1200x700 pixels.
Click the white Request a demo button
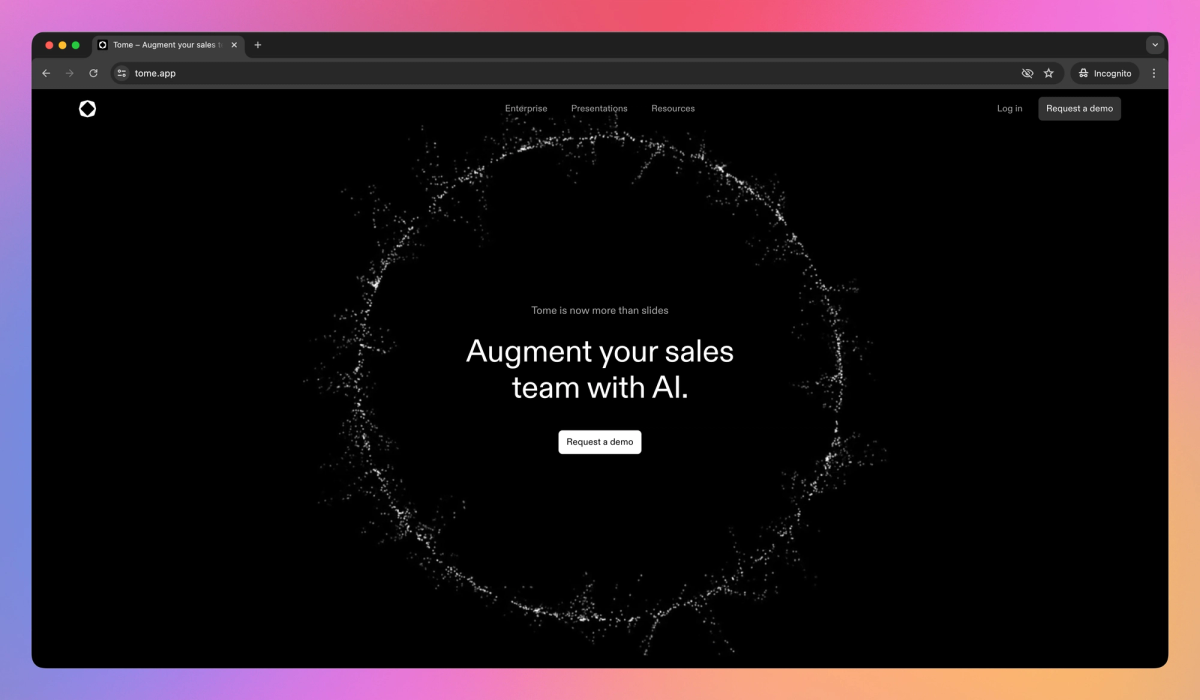[600, 442]
